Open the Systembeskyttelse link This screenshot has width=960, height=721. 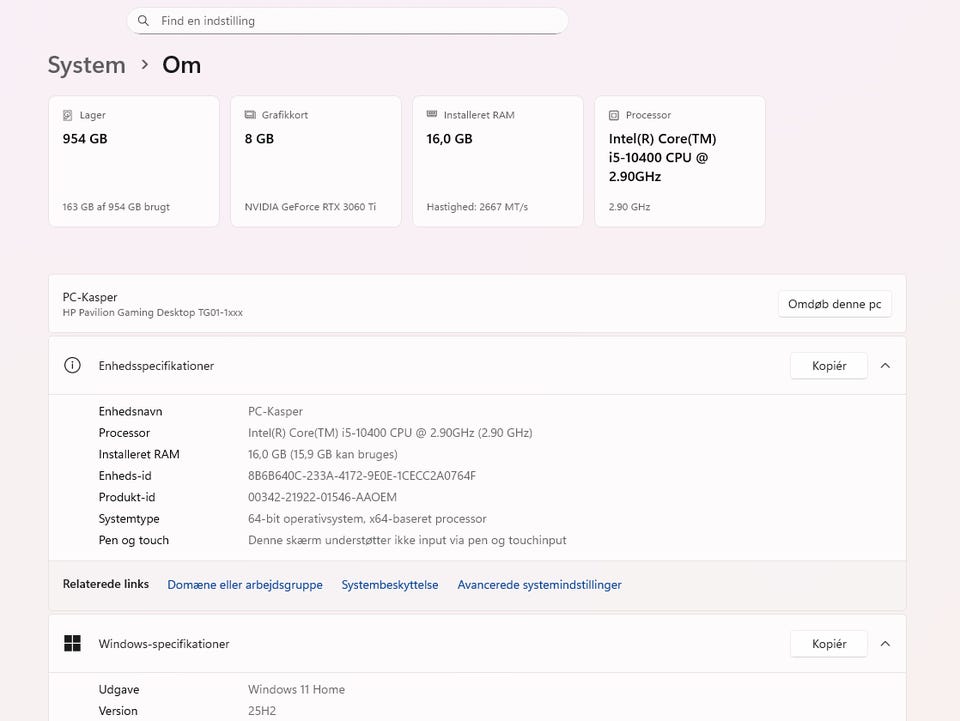click(x=390, y=585)
